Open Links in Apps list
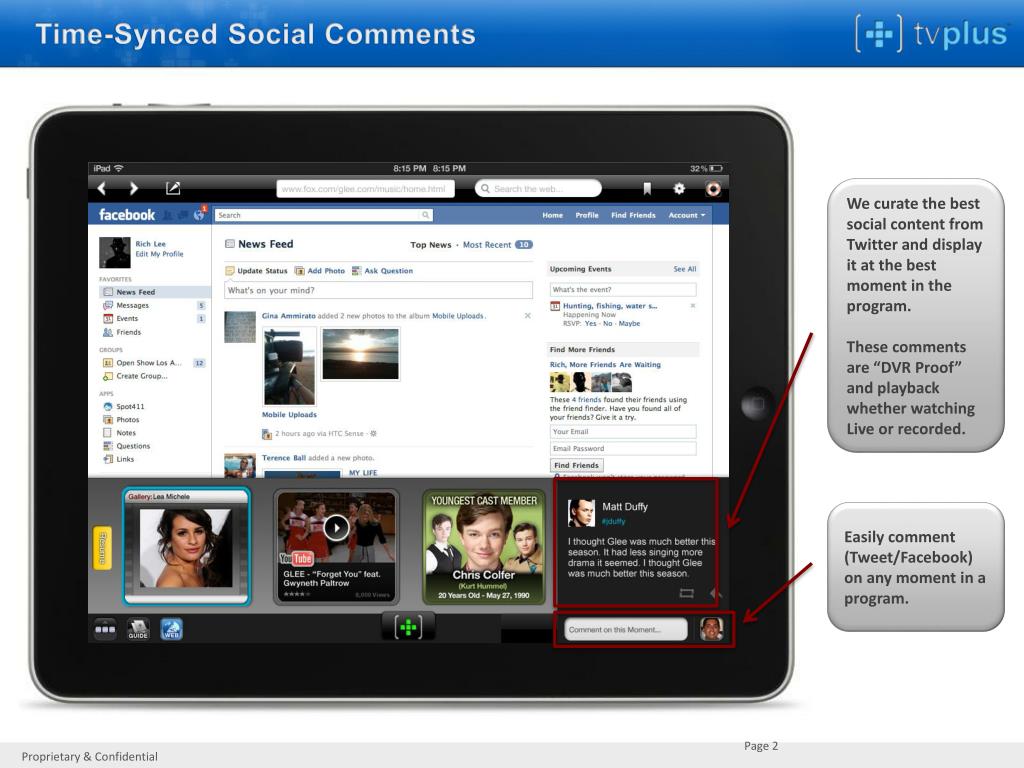1024x768 pixels. coord(125,459)
